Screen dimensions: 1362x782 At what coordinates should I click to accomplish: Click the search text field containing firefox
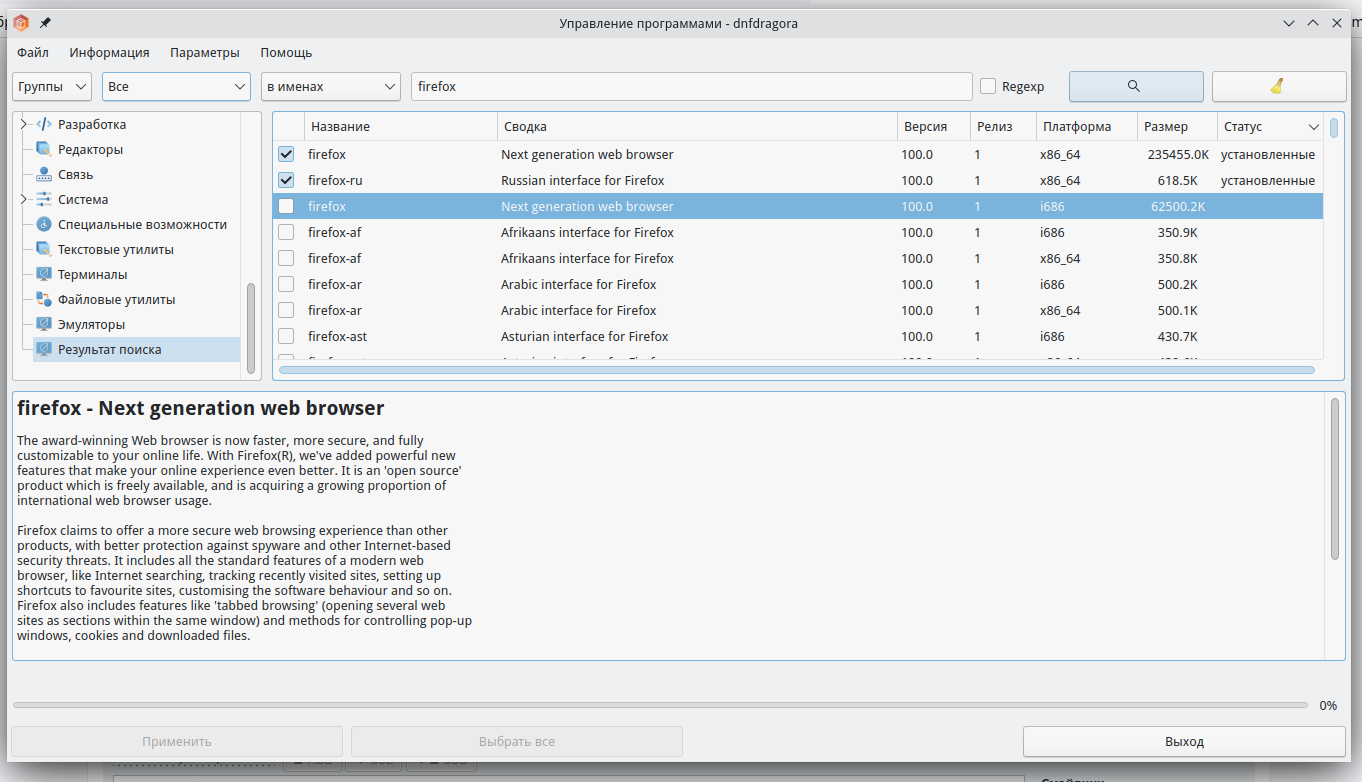click(692, 87)
